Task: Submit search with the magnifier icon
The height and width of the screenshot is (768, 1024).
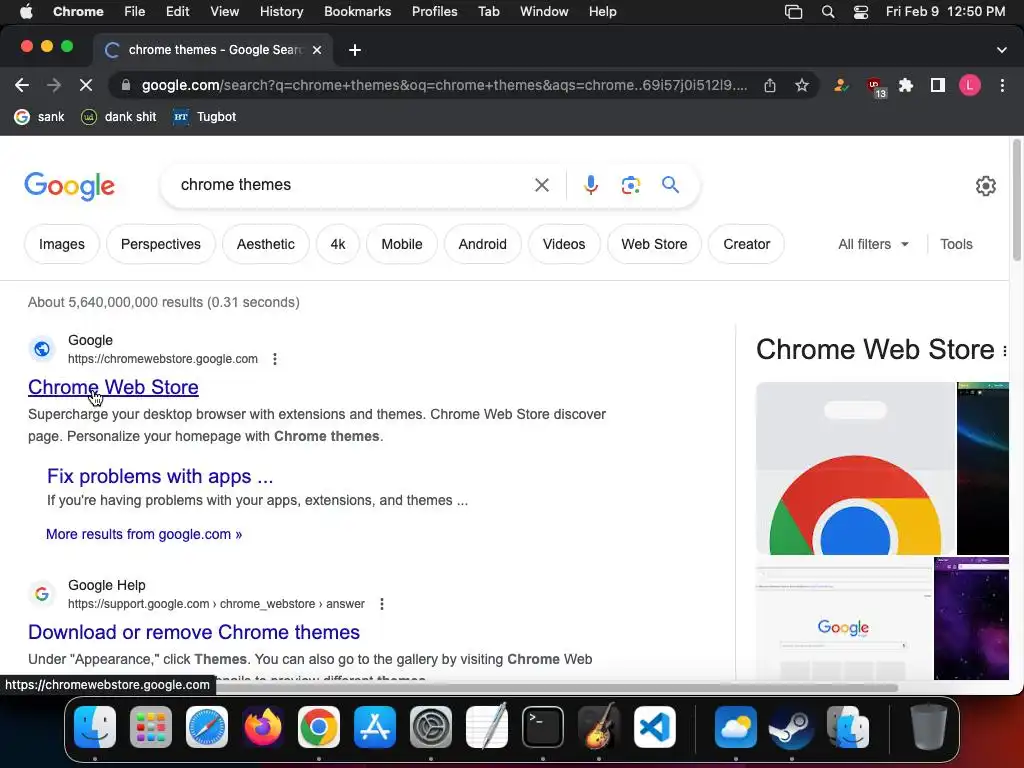Action: pyautogui.click(x=670, y=185)
